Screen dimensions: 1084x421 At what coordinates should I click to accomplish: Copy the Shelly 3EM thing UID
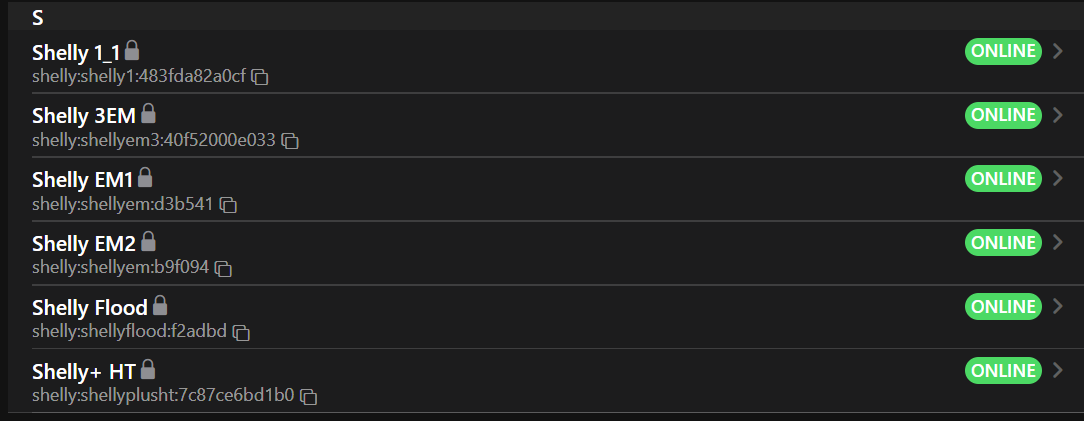point(290,141)
